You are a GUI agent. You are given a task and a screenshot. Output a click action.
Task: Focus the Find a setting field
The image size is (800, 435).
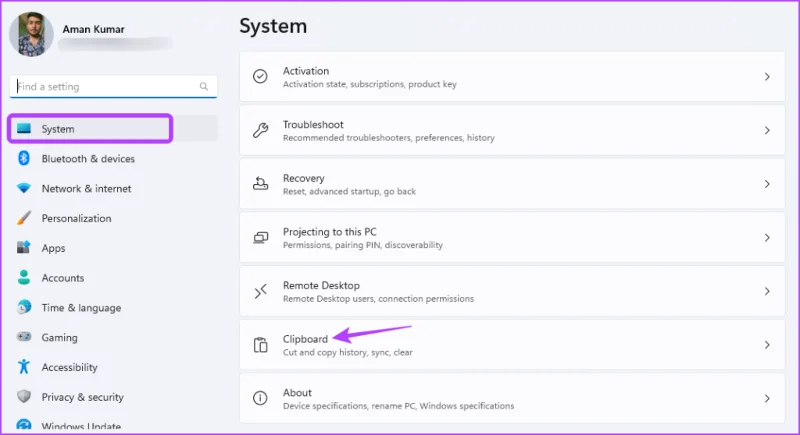[113, 86]
